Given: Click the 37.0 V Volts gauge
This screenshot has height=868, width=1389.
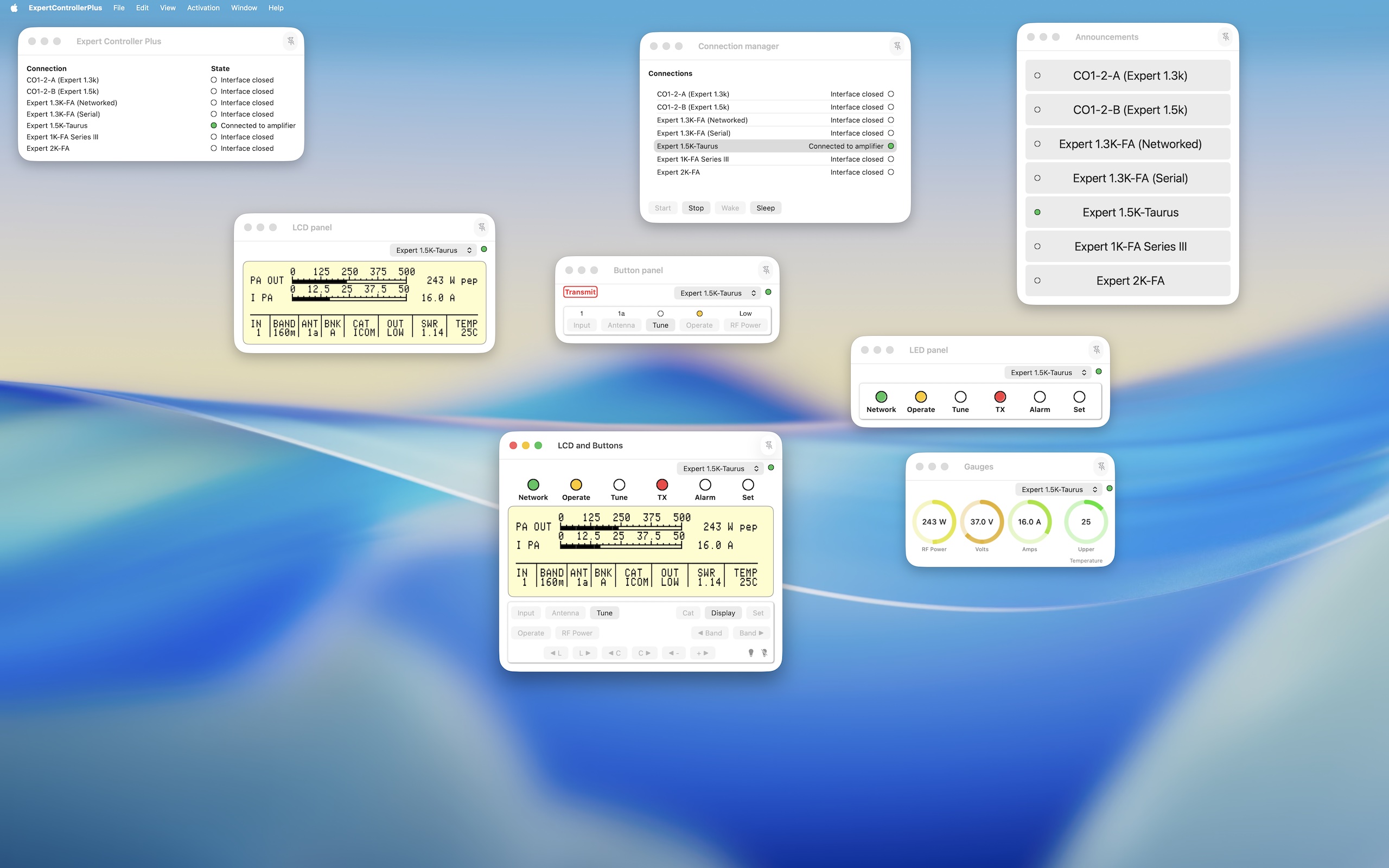Looking at the screenshot, I should 982,522.
